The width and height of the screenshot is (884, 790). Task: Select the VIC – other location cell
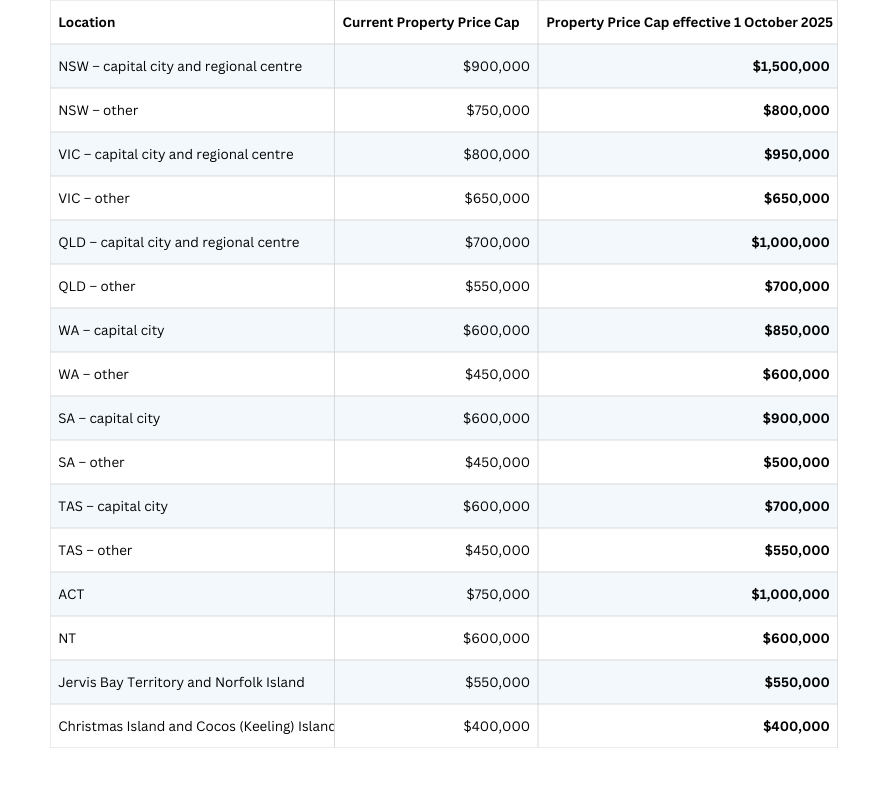(94, 198)
